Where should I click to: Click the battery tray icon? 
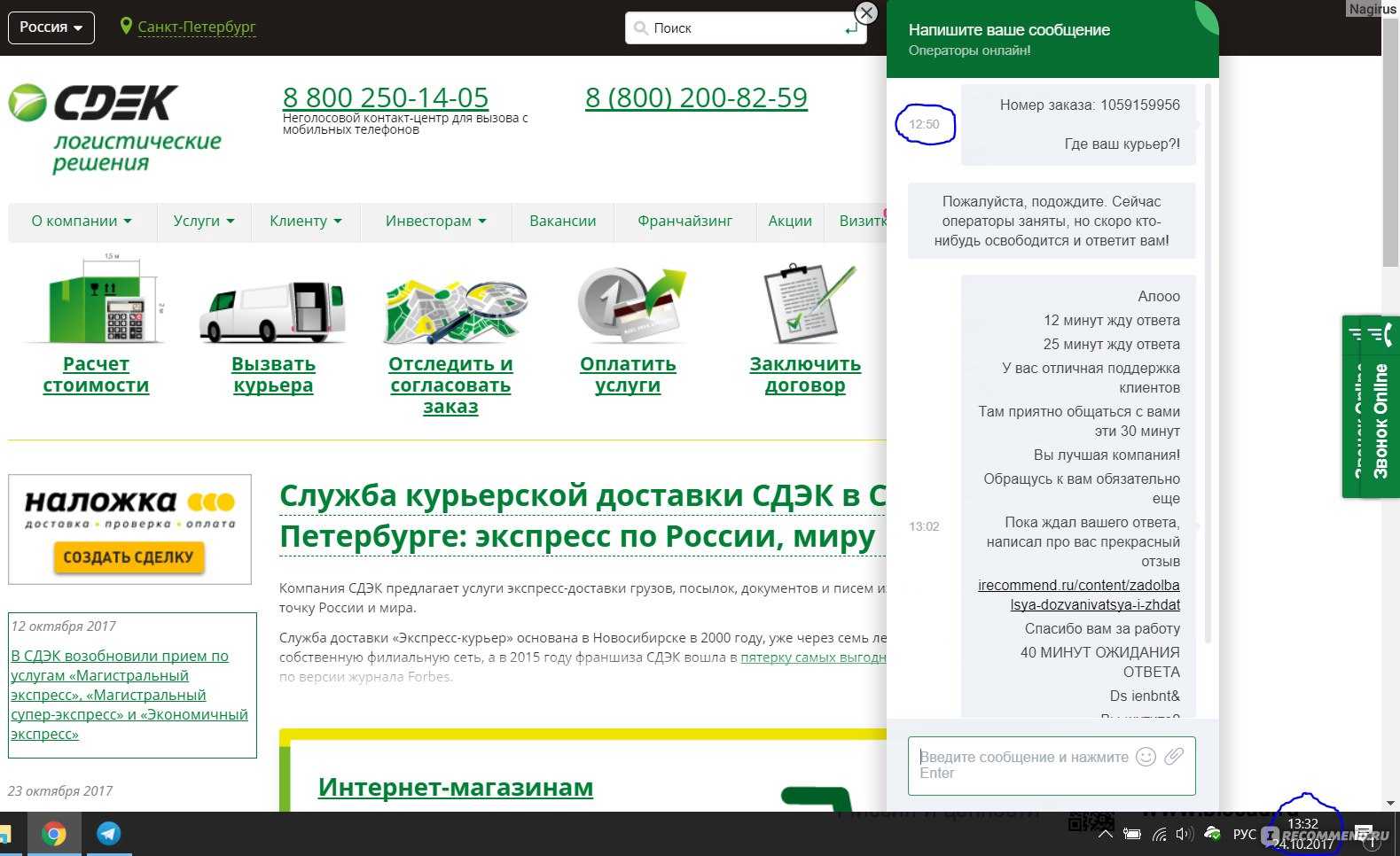pos(1132,834)
